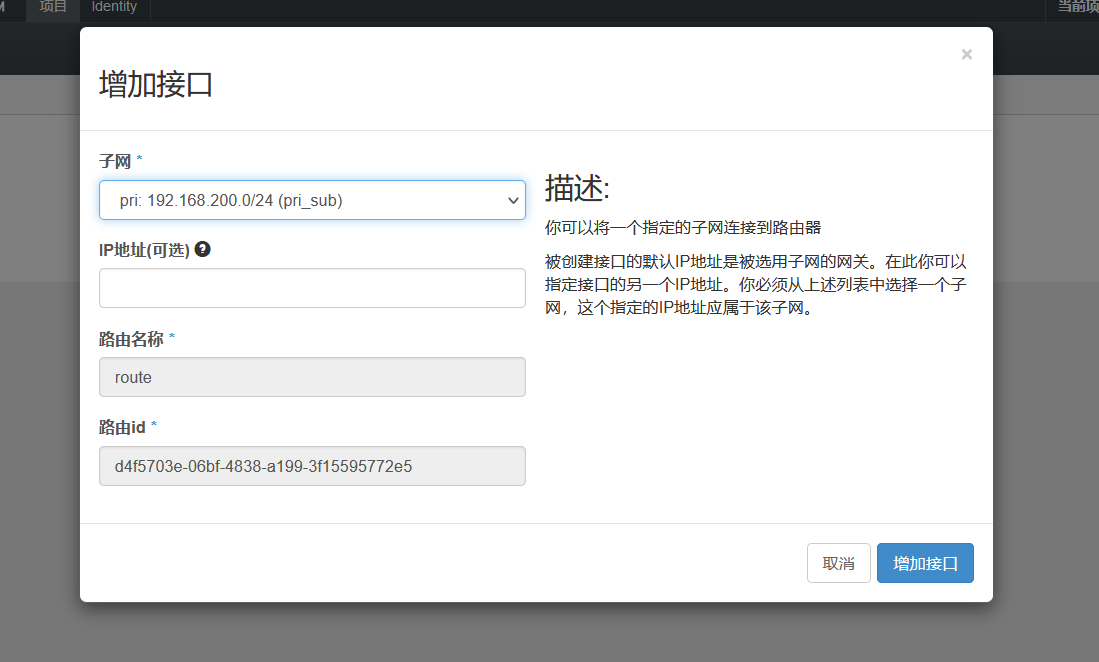Click the 路由名称 field containing route
Viewport: 1099px width, 662px height.
[x=312, y=377]
